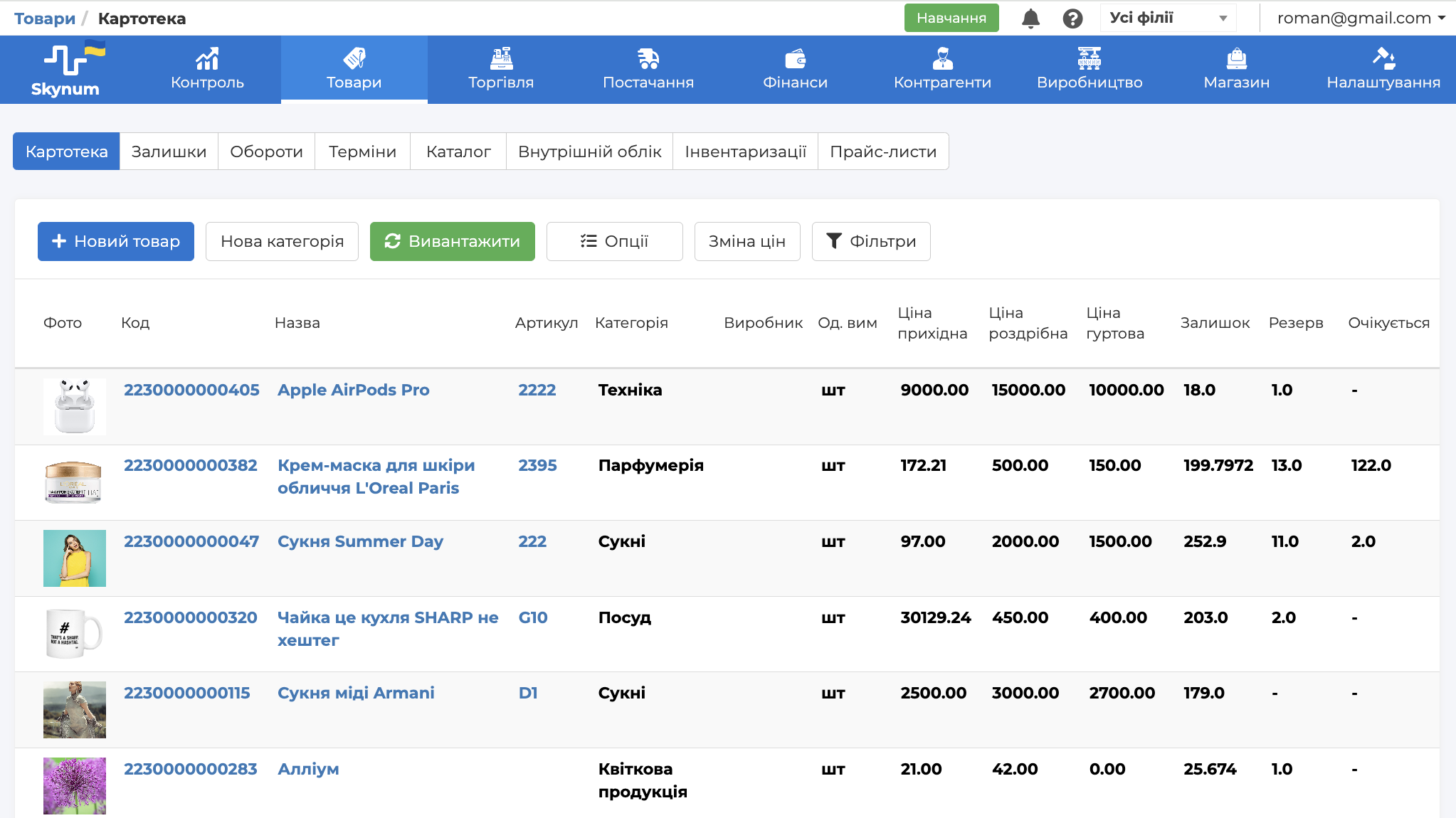This screenshot has height=818, width=1456.
Task: Open product code 2230000000320
Action: point(191,617)
